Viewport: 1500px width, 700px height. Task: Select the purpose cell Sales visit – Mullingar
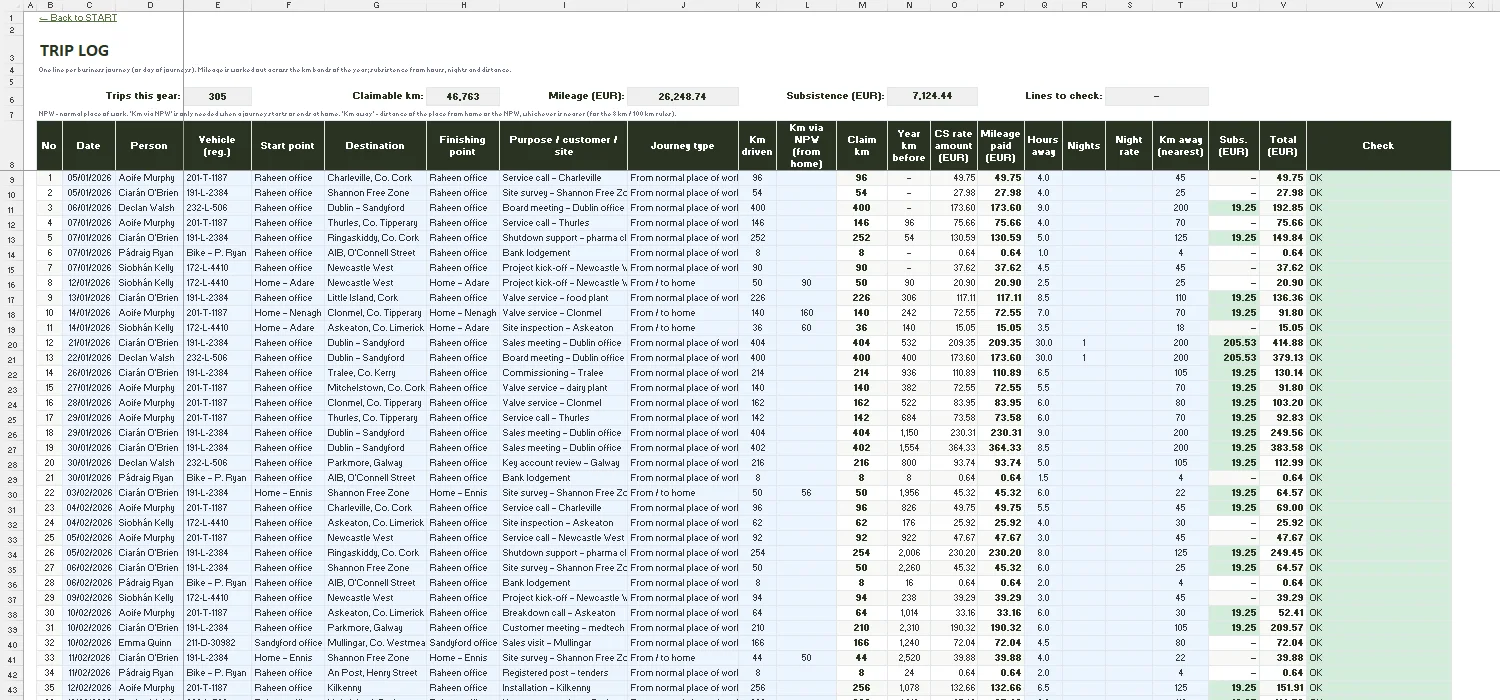click(x=563, y=643)
